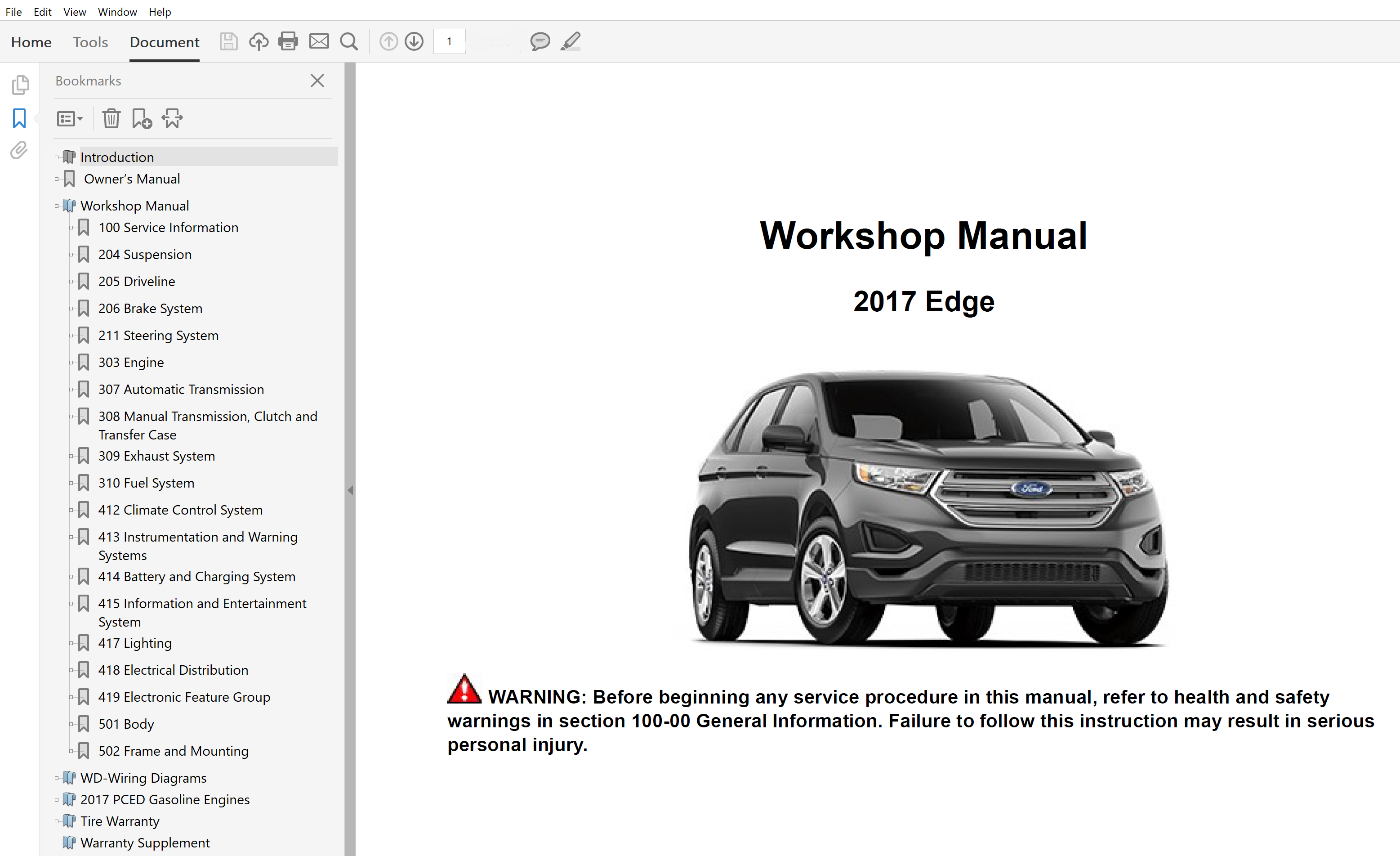Switch to the Tools tab

coord(90,42)
